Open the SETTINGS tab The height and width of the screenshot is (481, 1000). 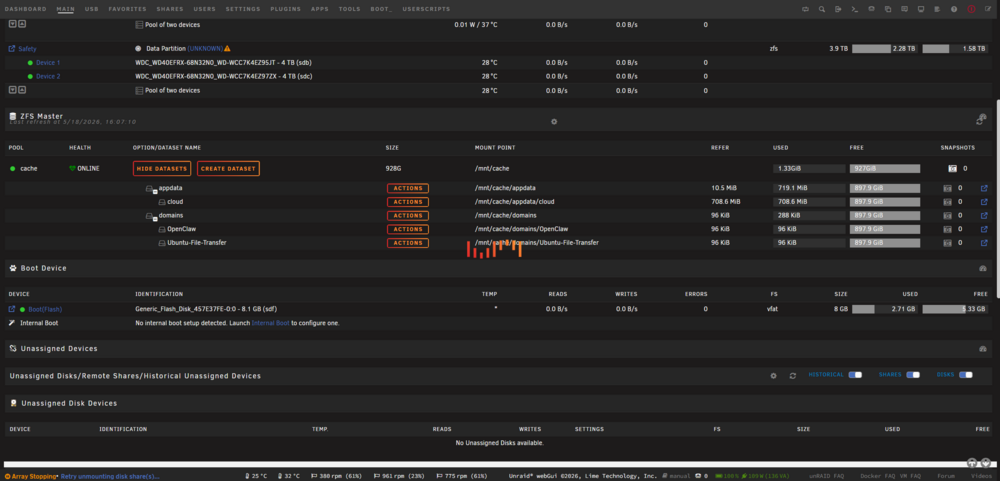243,9
